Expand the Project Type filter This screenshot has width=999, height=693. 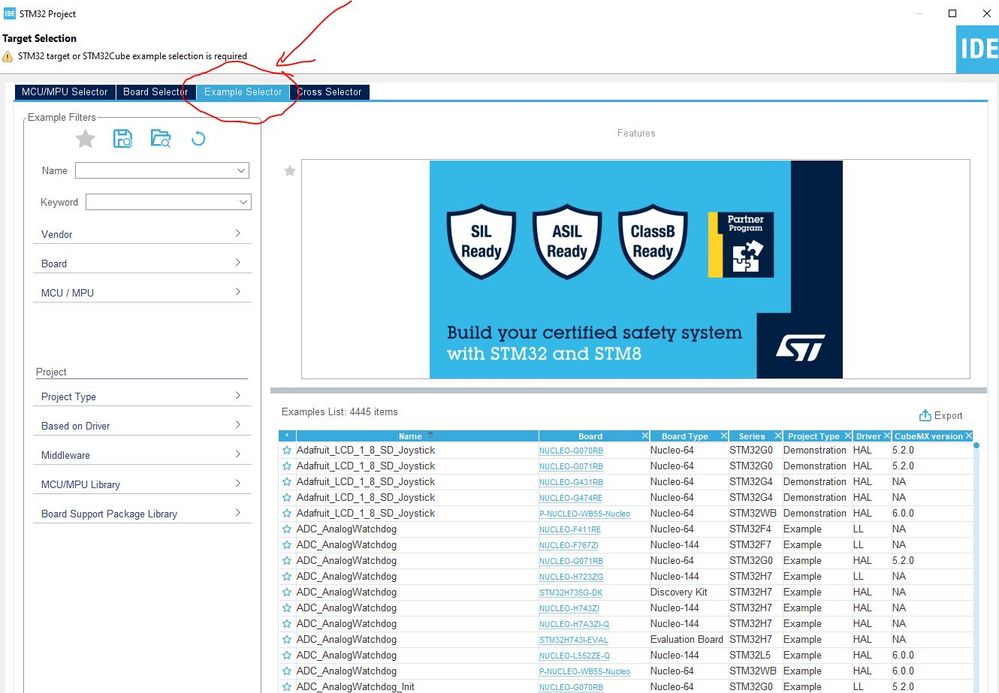pos(142,396)
